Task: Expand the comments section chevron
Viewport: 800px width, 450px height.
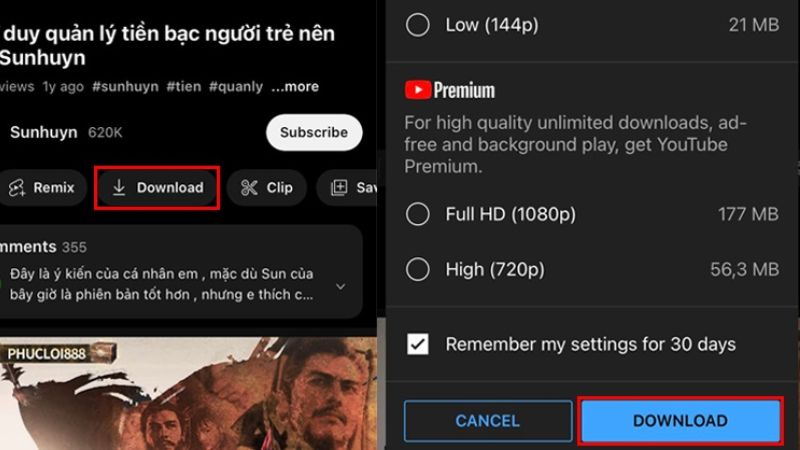Action: 341,287
